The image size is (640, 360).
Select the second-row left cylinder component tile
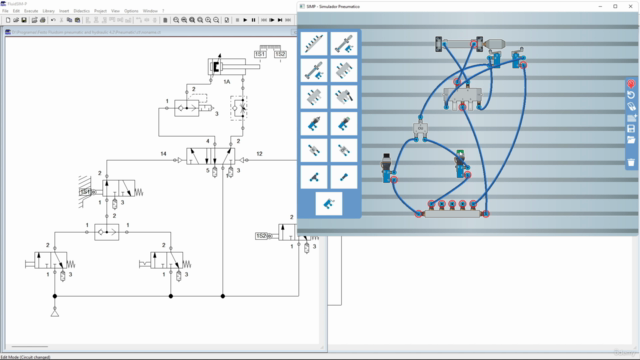(314, 71)
